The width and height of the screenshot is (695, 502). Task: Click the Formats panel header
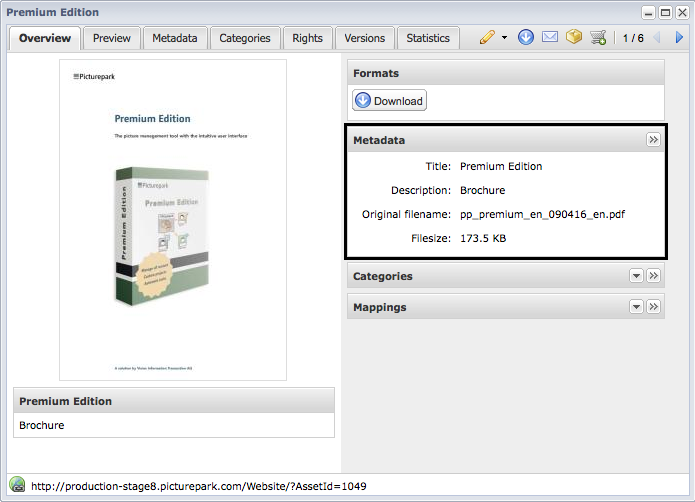506,73
